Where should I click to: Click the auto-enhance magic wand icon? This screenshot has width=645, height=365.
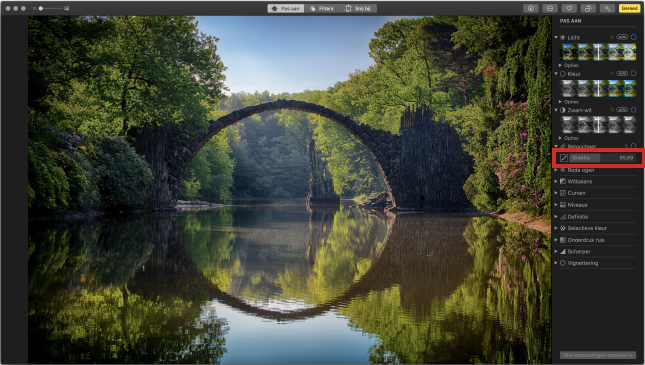(607, 8)
